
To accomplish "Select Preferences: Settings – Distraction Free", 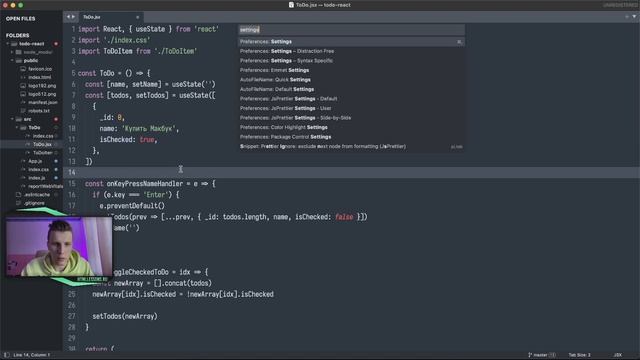I will pos(351,51).
